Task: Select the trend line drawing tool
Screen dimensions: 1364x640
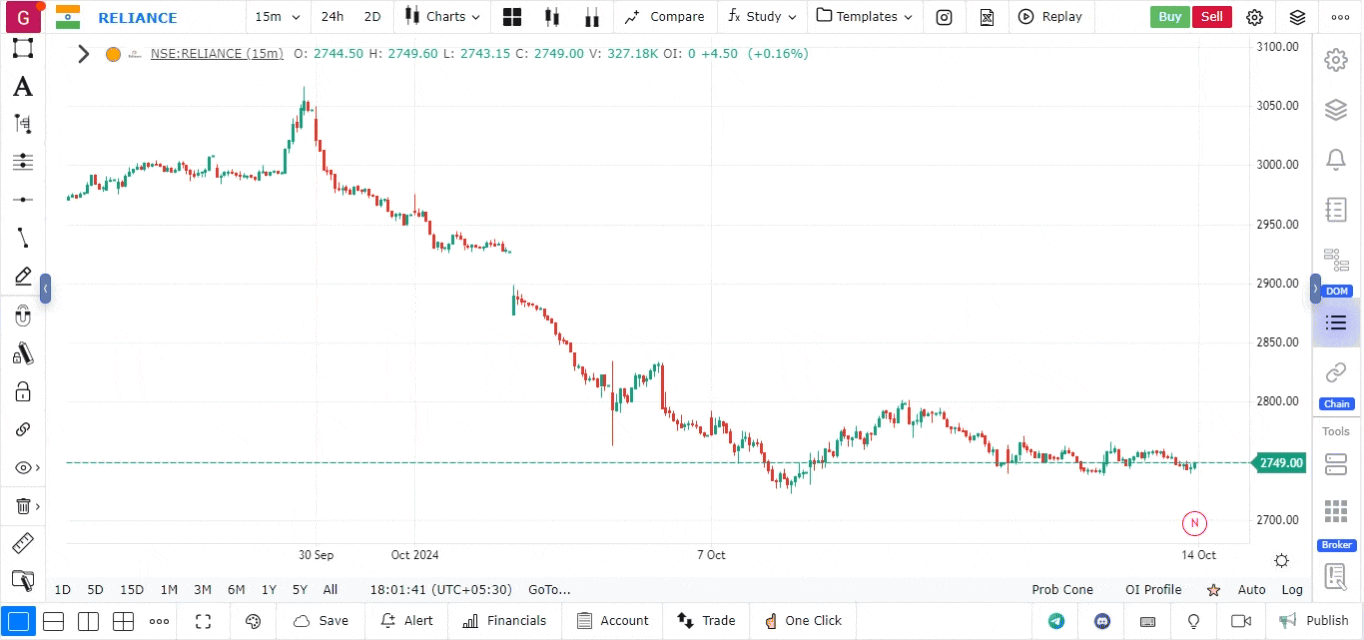Action: [22, 237]
